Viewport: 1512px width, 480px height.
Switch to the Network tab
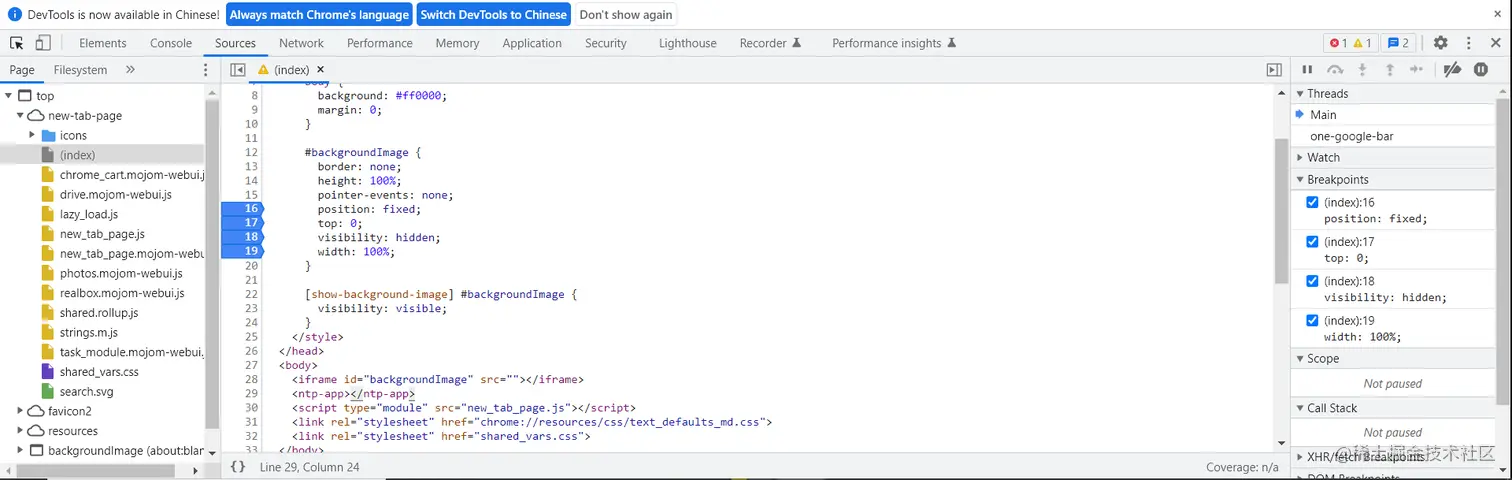tap(301, 43)
